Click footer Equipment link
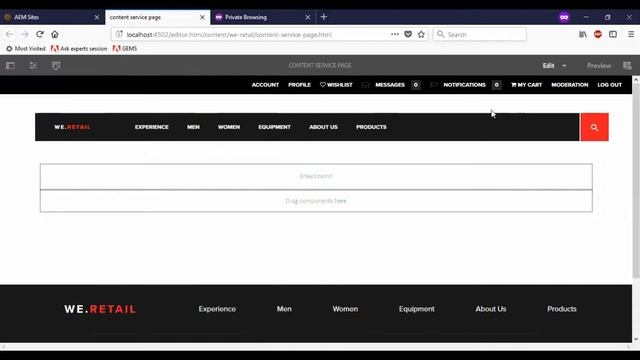 [416, 309]
